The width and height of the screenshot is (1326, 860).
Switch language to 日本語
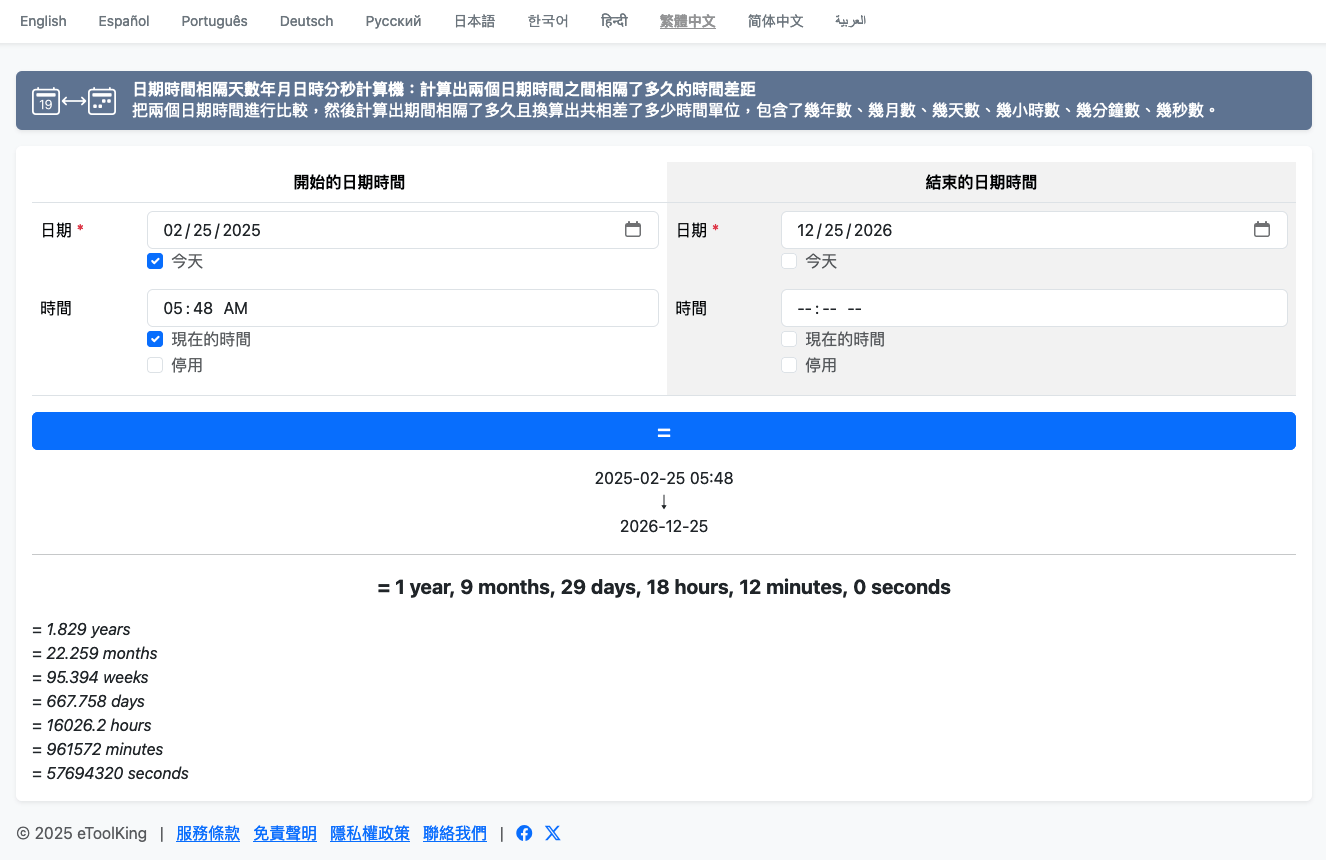474,21
